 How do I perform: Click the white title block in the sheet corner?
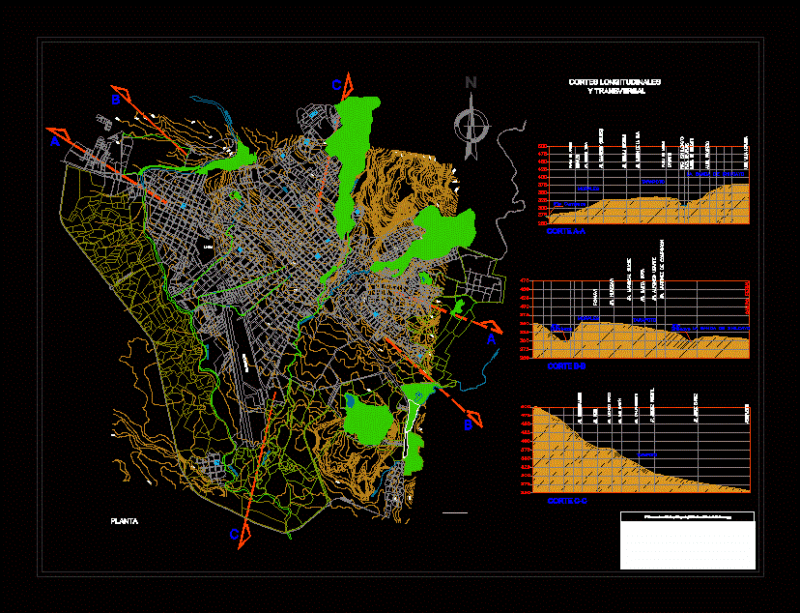[687, 541]
